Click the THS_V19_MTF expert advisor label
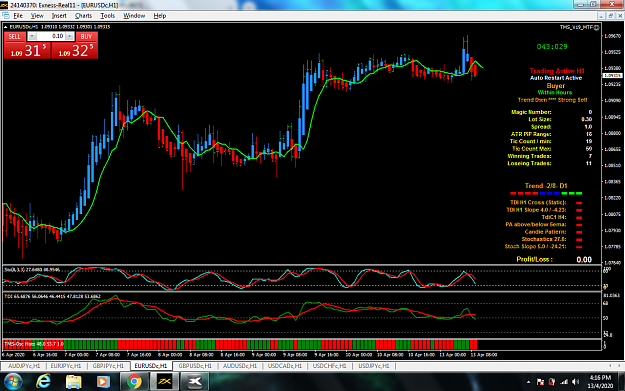The height and width of the screenshot is (391, 625). [579, 27]
